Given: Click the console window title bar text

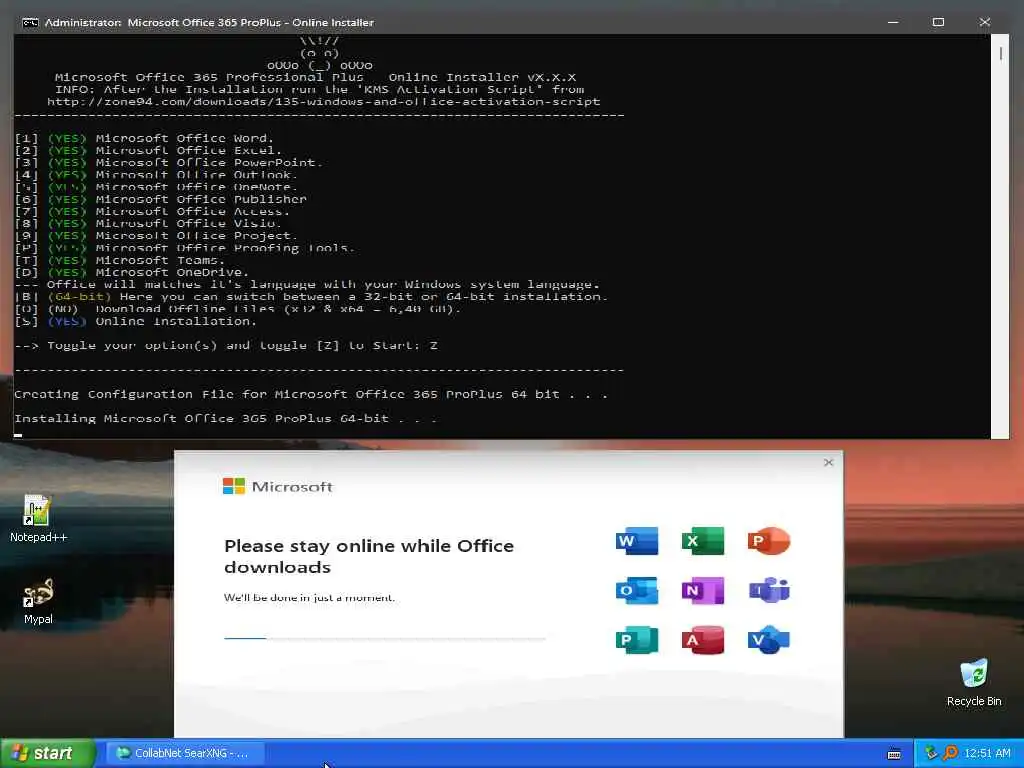Looking at the screenshot, I should (x=209, y=22).
